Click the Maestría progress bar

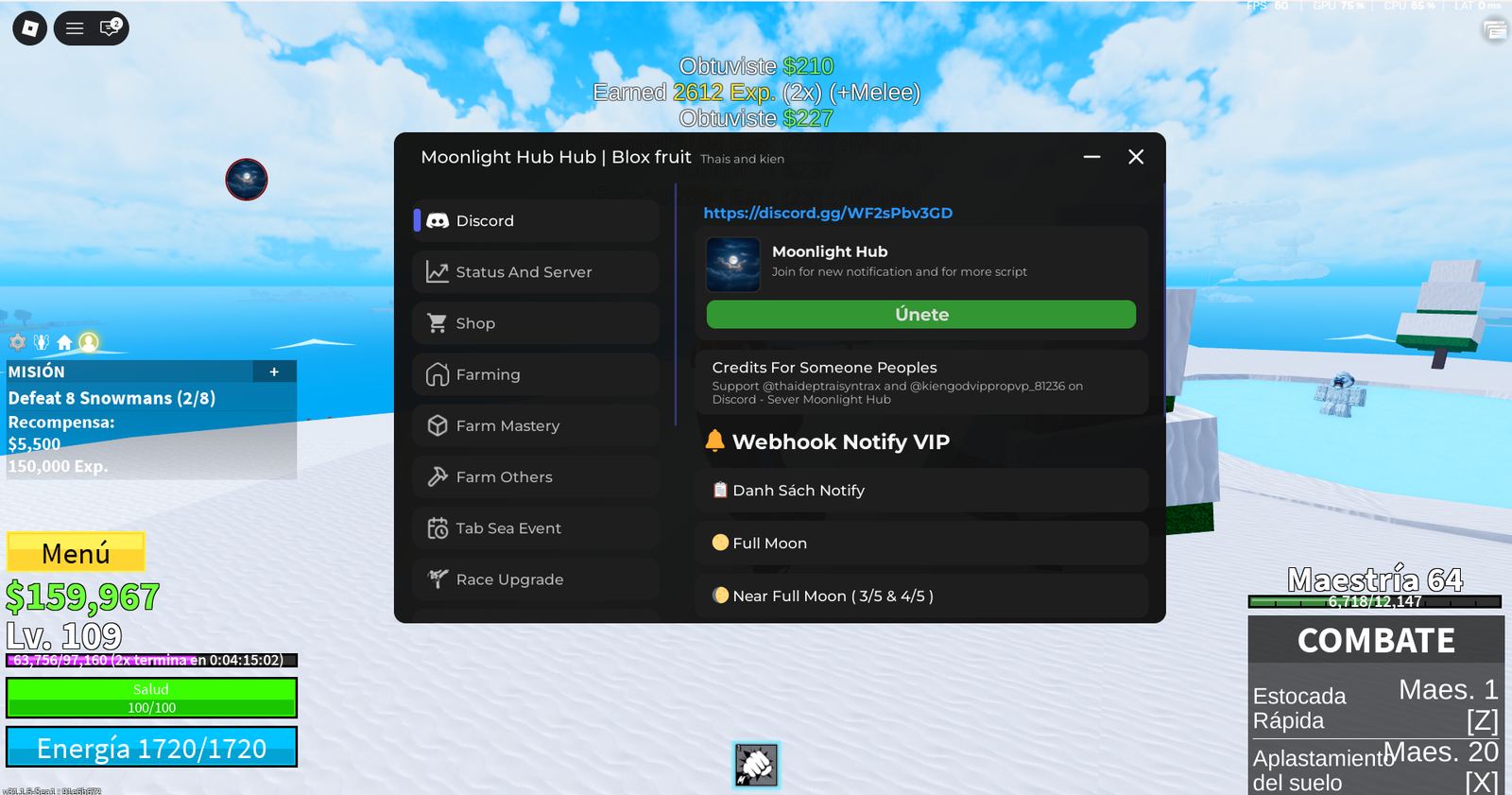coord(1375,601)
